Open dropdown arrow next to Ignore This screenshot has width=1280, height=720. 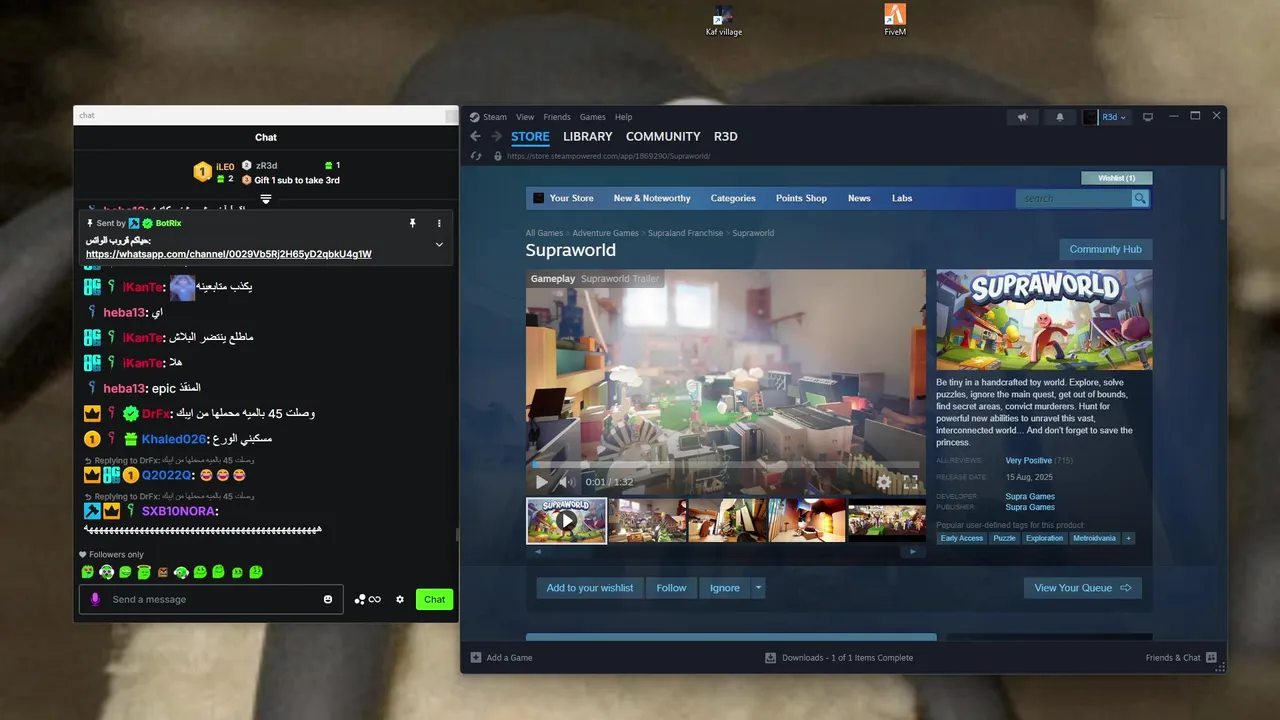click(758, 588)
